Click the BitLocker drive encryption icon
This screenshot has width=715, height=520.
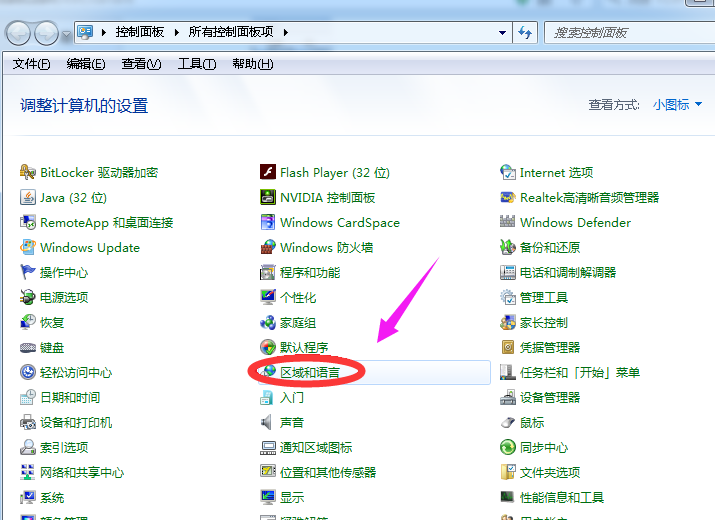click(28, 172)
